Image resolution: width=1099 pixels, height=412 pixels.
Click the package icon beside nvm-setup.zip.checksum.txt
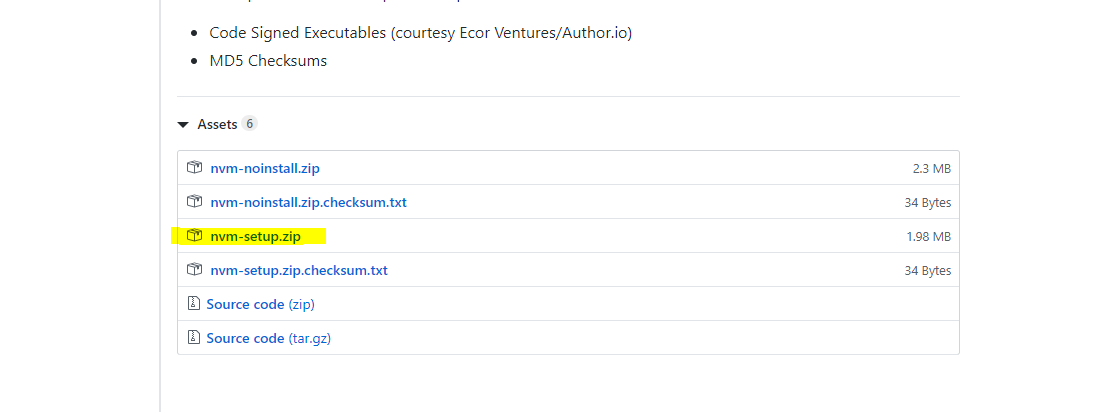tap(194, 270)
